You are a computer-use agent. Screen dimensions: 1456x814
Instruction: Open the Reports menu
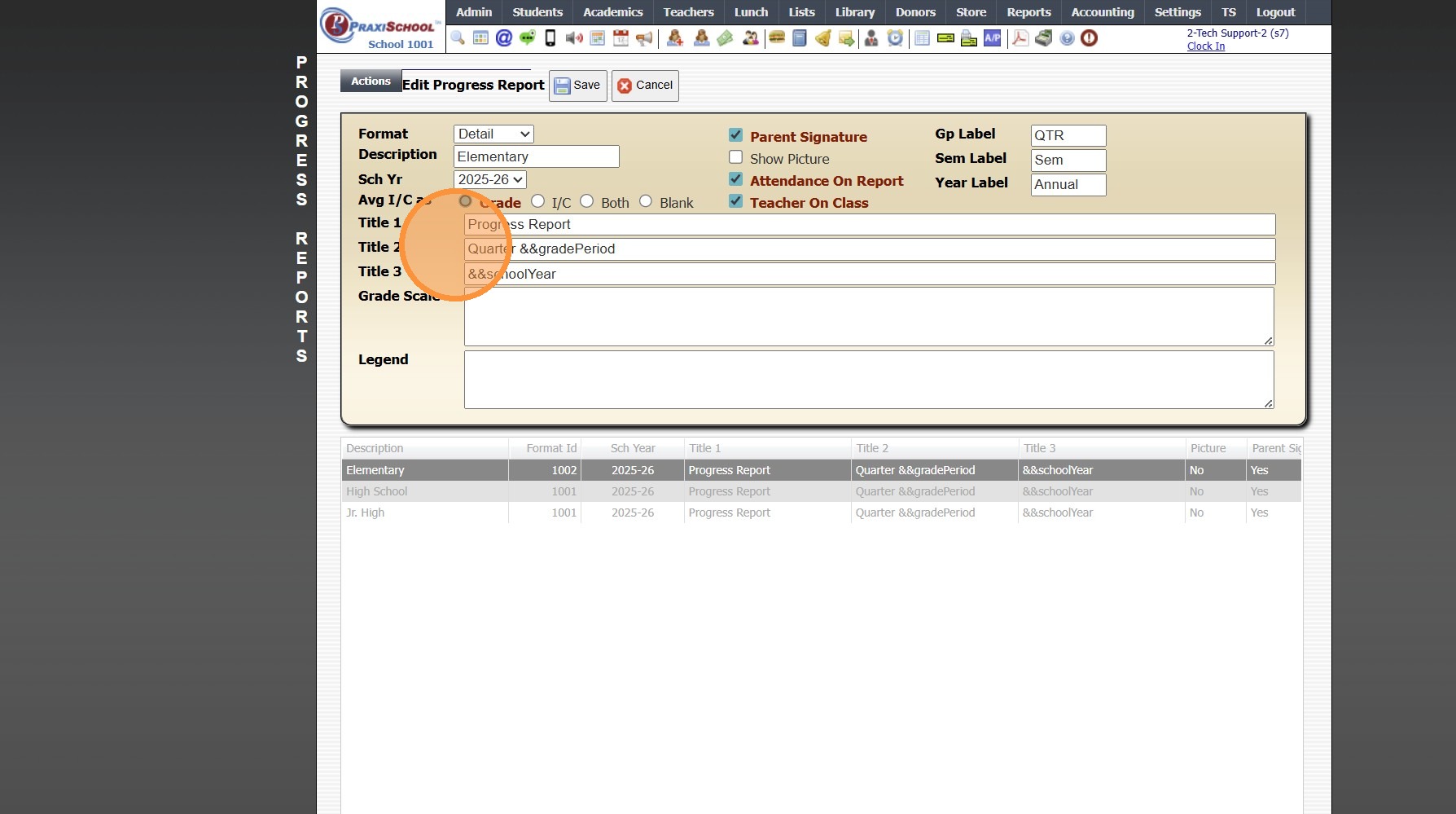(x=1028, y=12)
